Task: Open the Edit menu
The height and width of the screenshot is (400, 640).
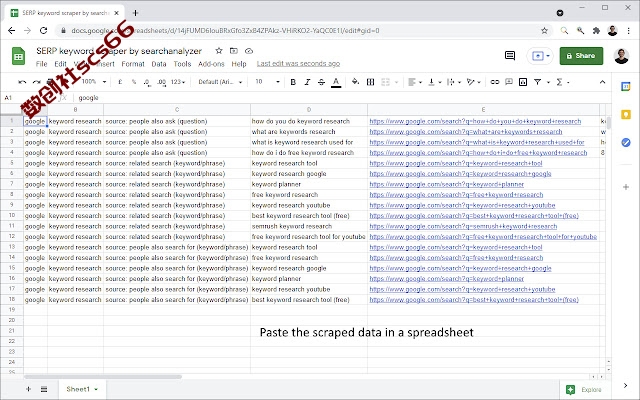Action: pyautogui.click(x=60, y=64)
